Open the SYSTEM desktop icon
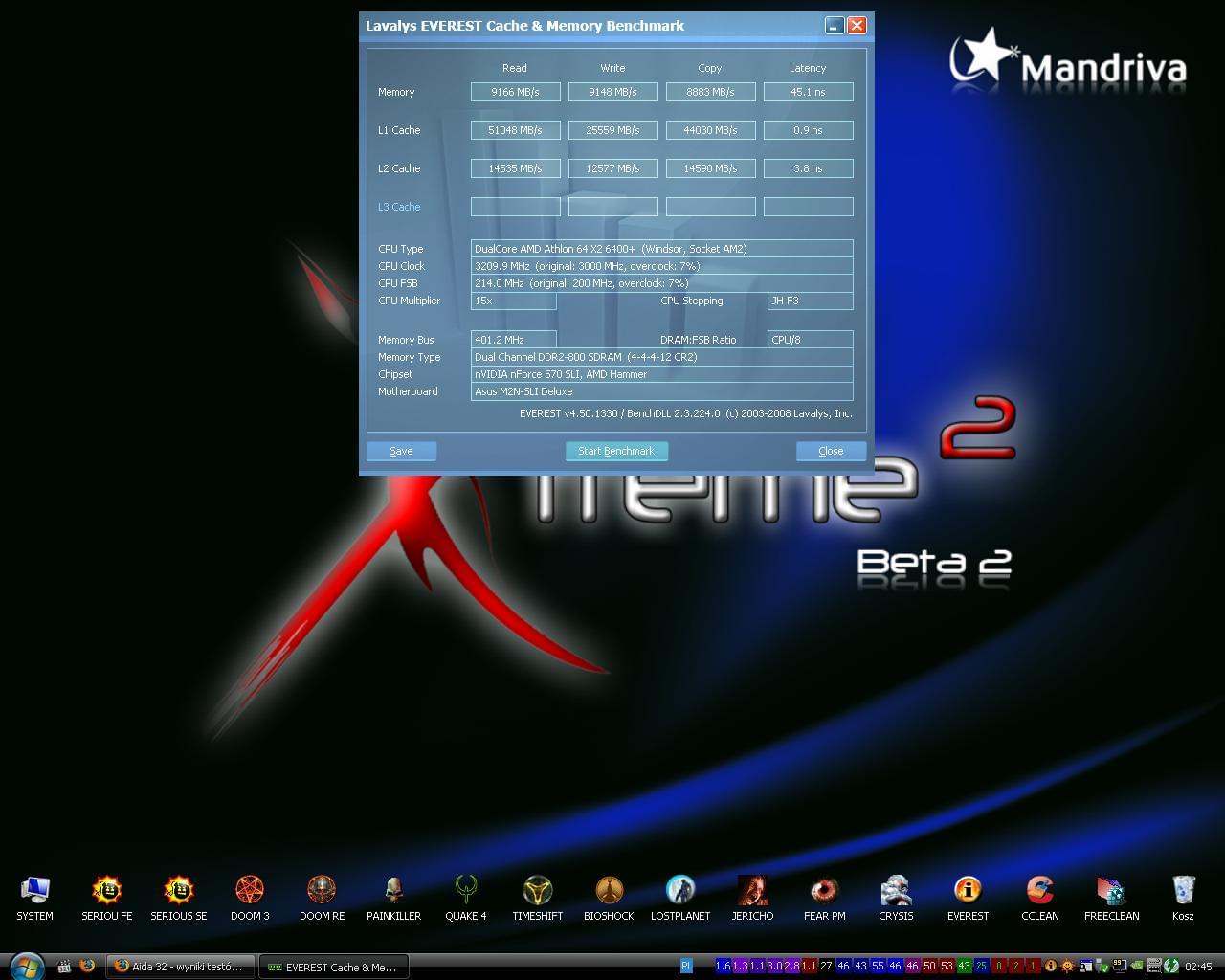The height and width of the screenshot is (980, 1225). tap(34, 898)
